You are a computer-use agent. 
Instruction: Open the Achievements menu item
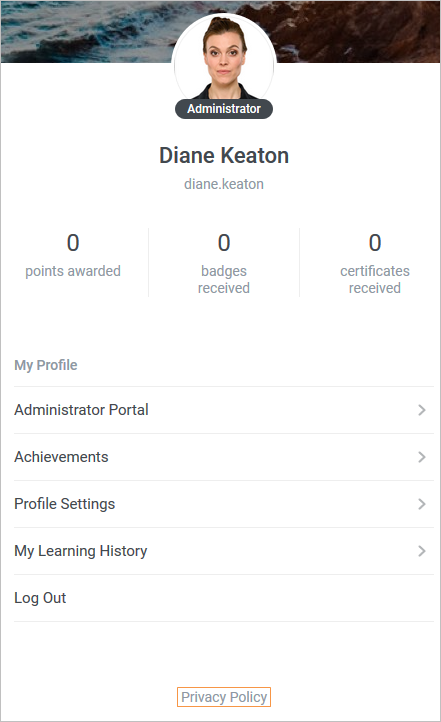pos(224,457)
